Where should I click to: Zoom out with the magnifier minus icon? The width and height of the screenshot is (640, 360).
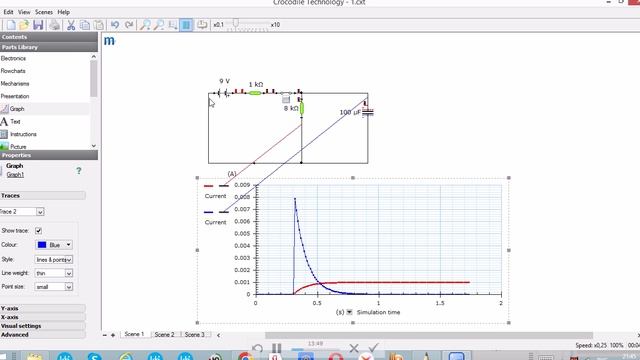[159, 25]
